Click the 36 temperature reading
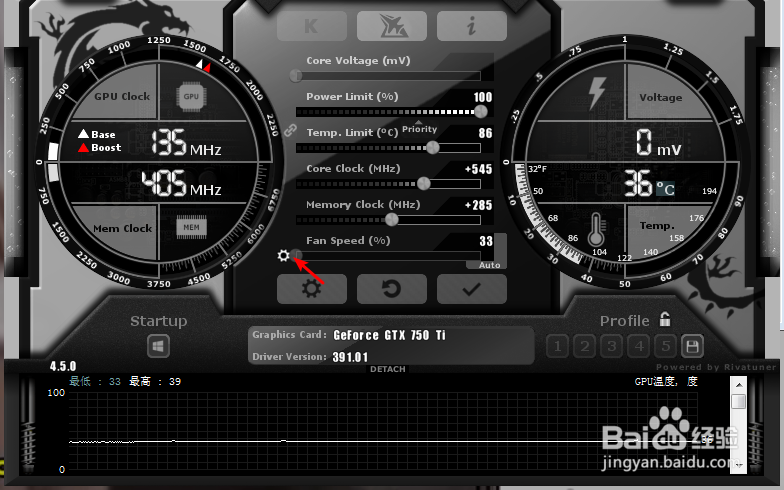This screenshot has height=490, width=784. coord(638,183)
